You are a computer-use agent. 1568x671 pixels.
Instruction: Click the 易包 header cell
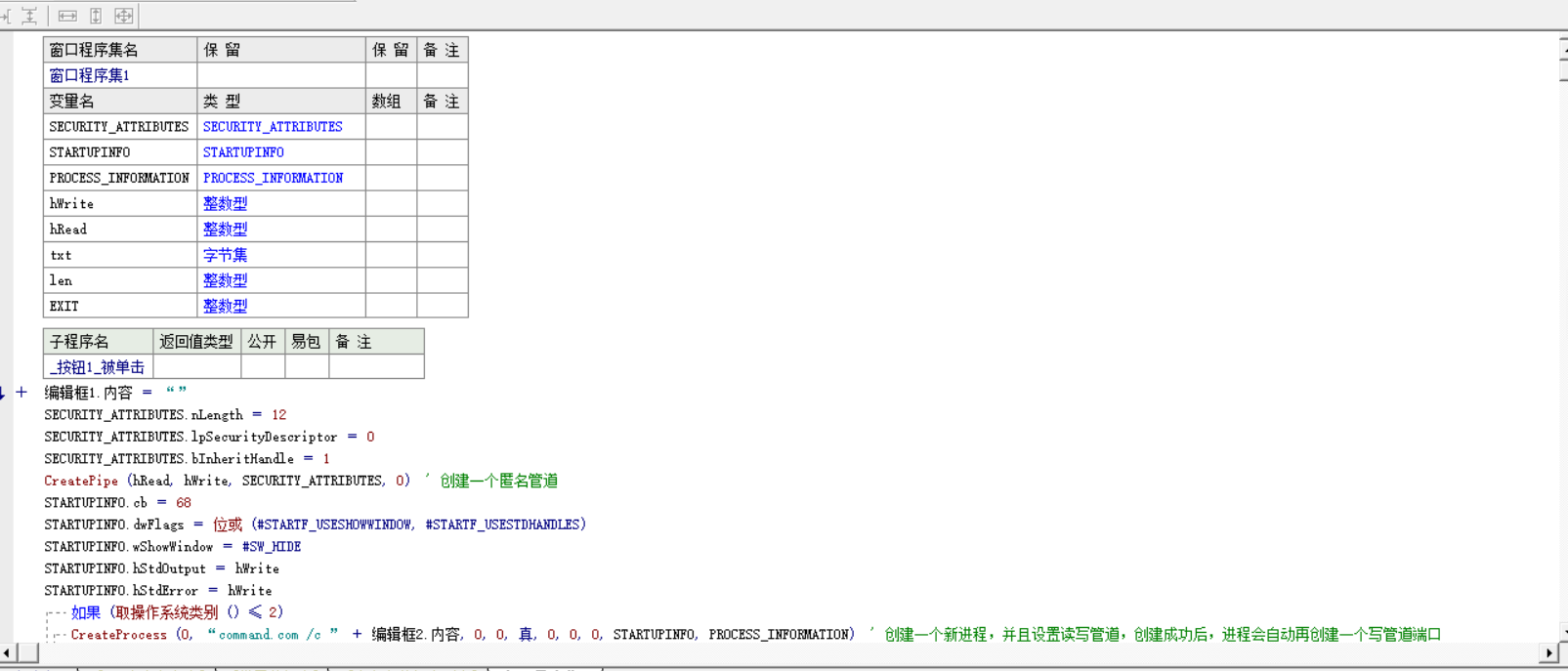(306, 341)
